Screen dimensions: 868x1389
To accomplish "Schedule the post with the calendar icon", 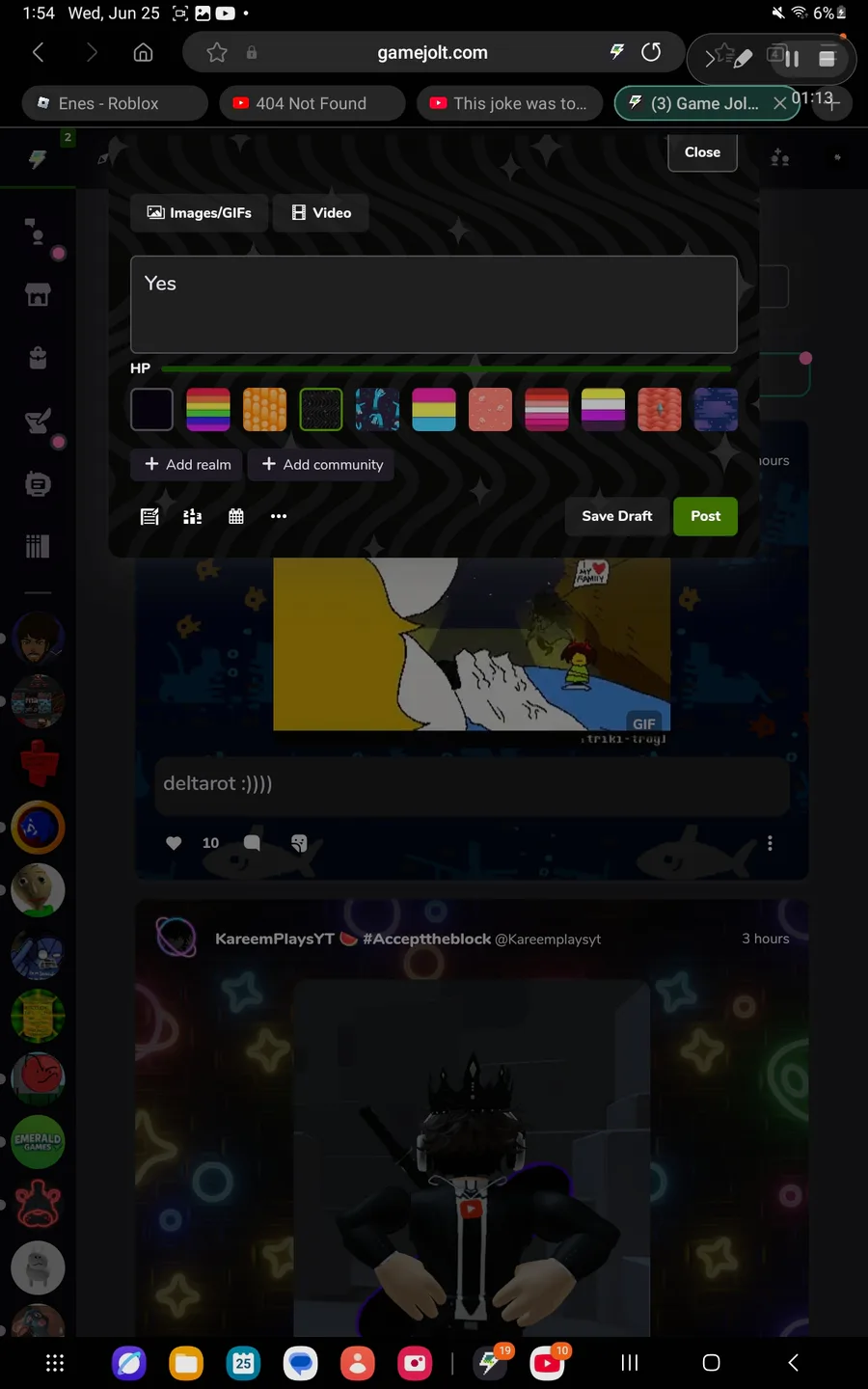I will click(x=236, y=517).
